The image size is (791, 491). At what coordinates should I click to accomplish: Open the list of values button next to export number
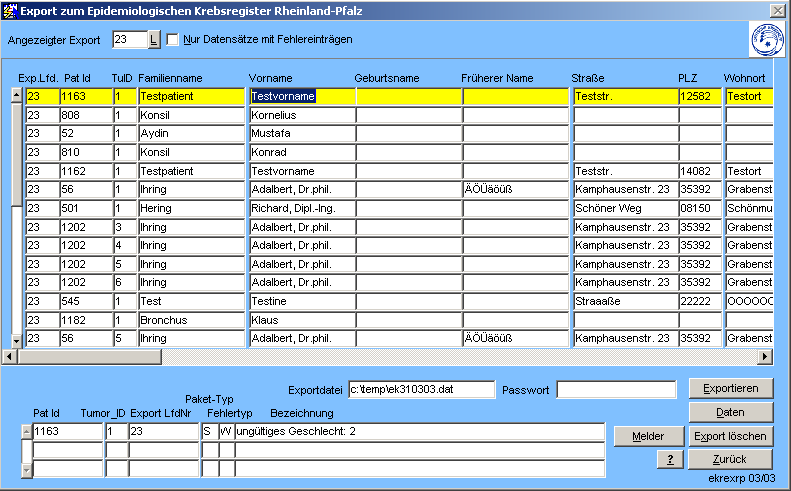153,40
